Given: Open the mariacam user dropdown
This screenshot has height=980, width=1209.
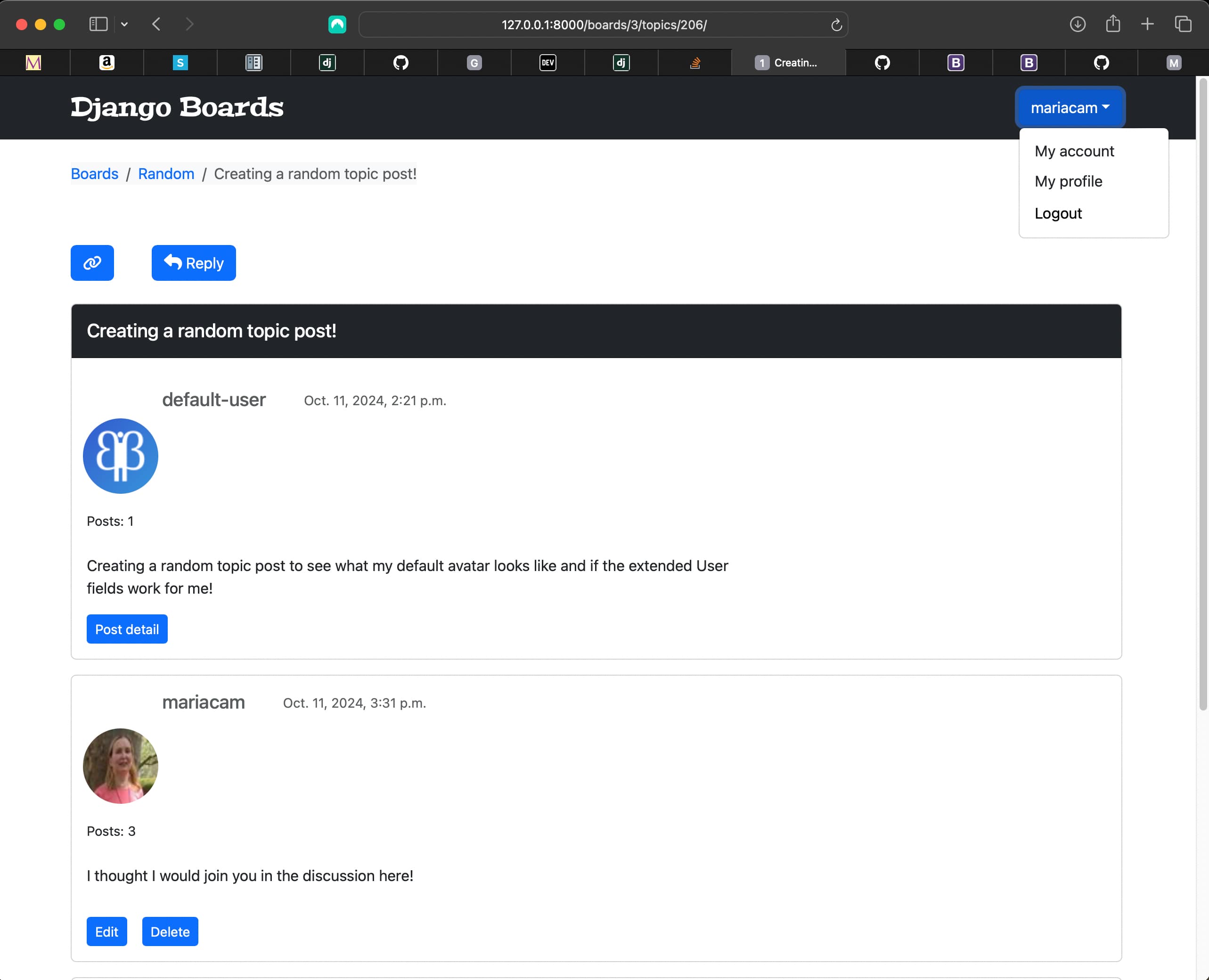Looking at the screenshot, I should coord(1070,107).
